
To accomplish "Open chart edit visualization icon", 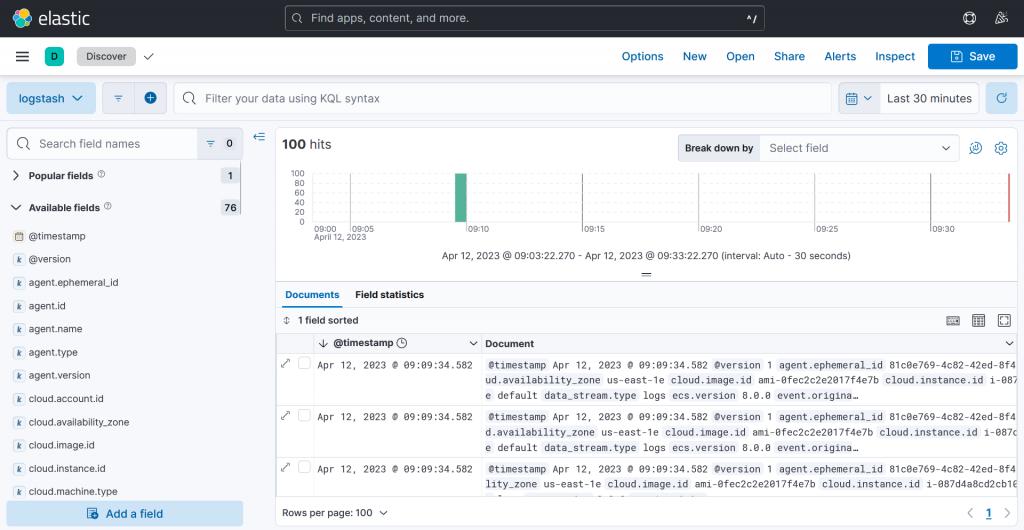I will tap(976, 148).
